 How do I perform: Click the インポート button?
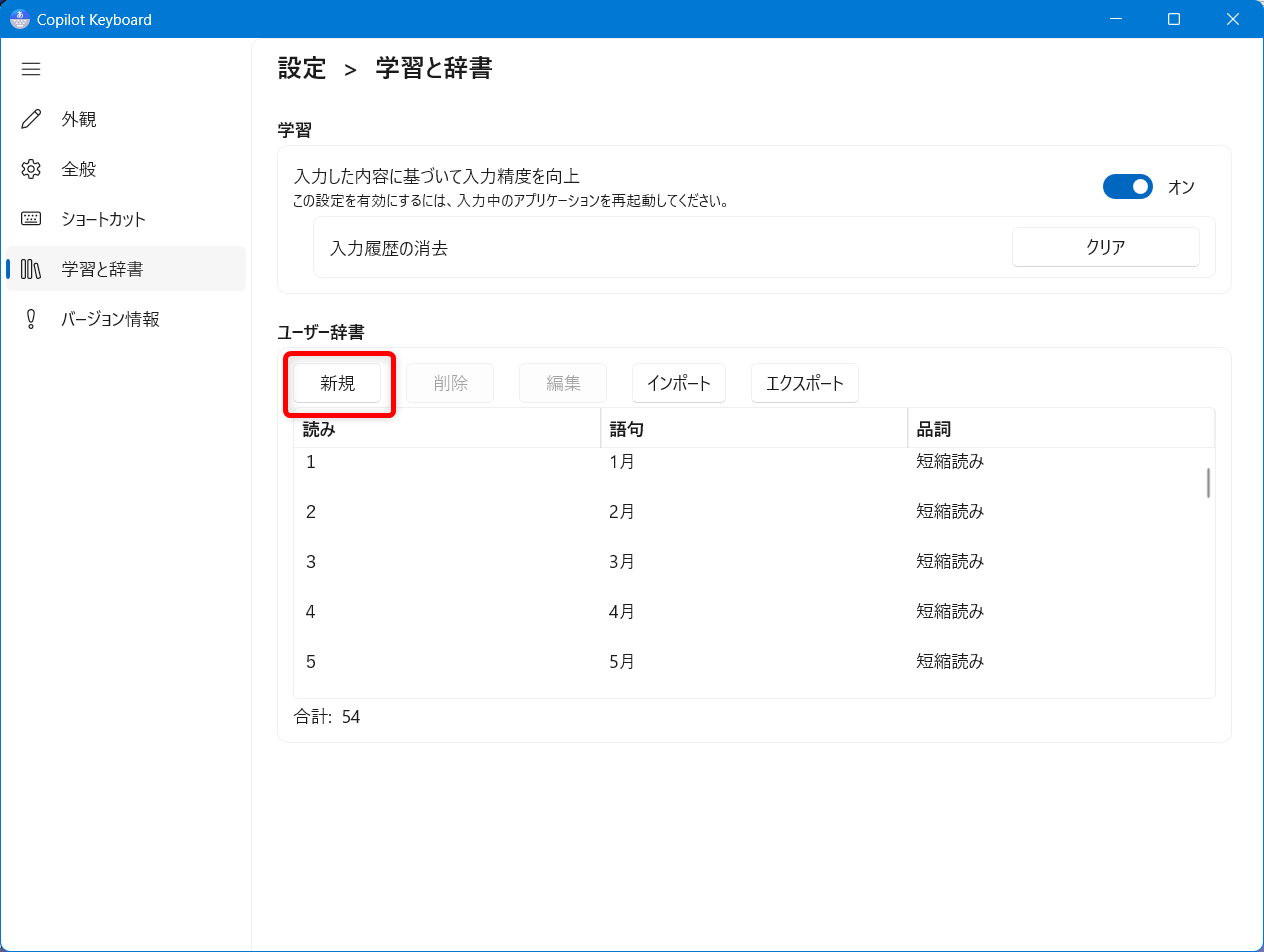(x=679, y=383)
